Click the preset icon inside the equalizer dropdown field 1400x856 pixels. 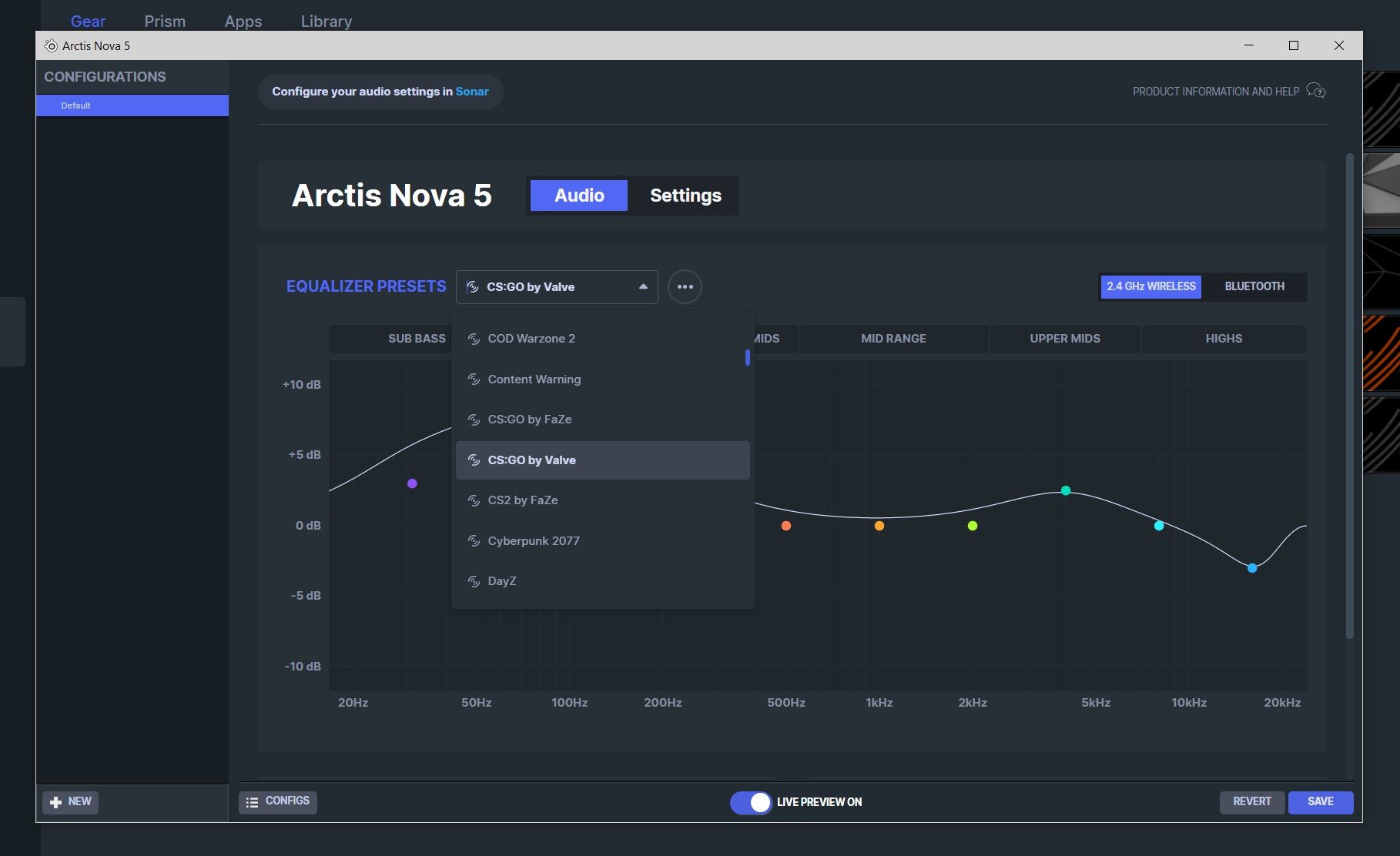point(473,286)
